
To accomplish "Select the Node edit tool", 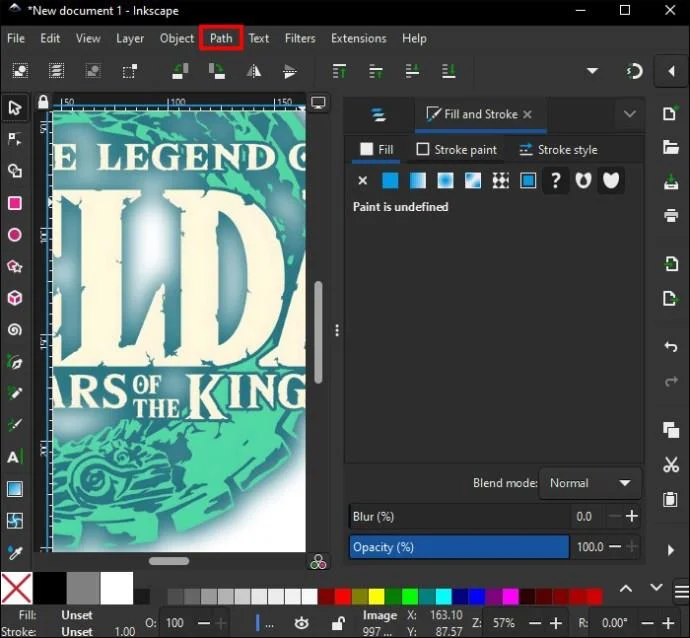I will pyautogui.click(x=15, y=139).
